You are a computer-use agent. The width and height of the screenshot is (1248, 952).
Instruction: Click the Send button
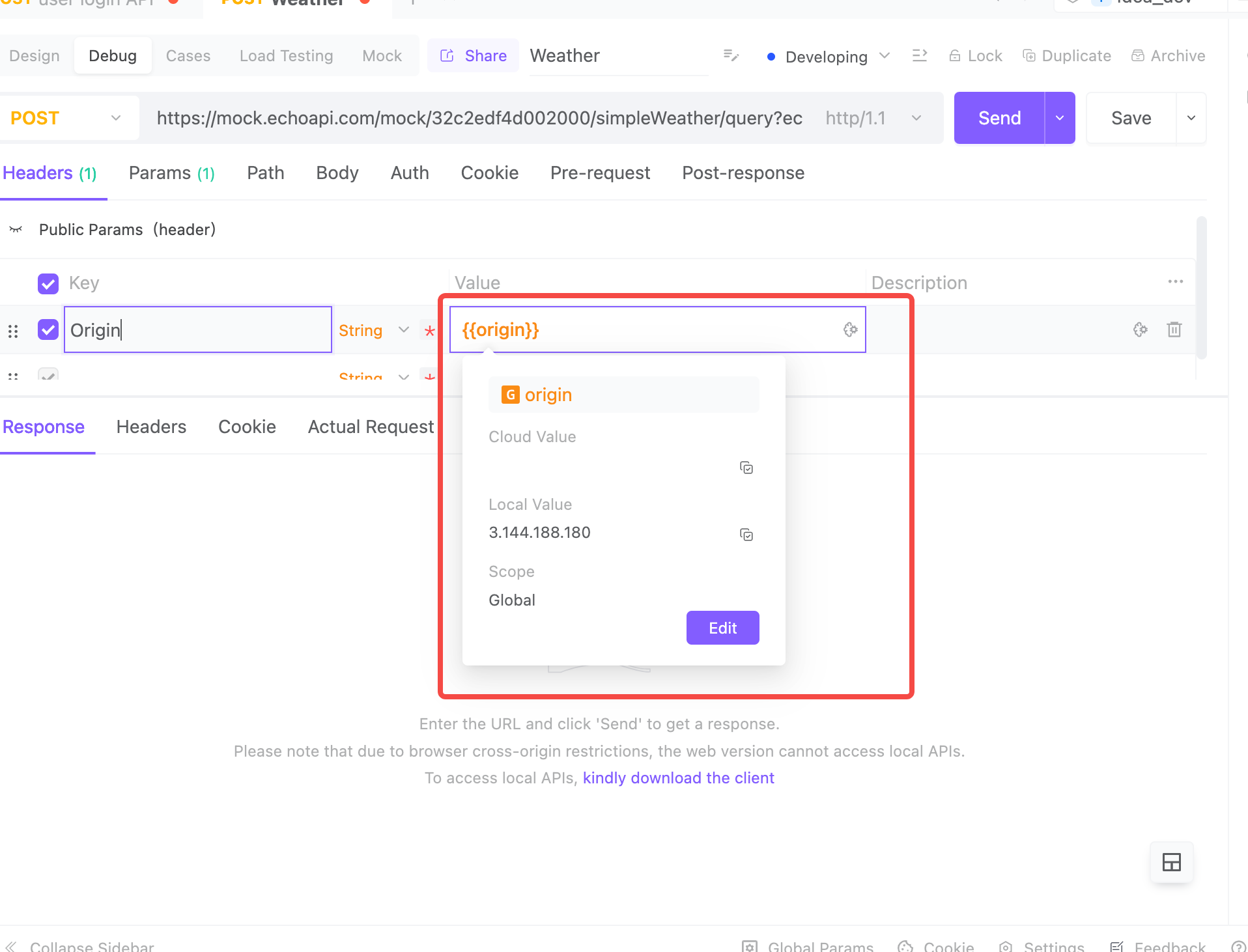pos(1000,118)
